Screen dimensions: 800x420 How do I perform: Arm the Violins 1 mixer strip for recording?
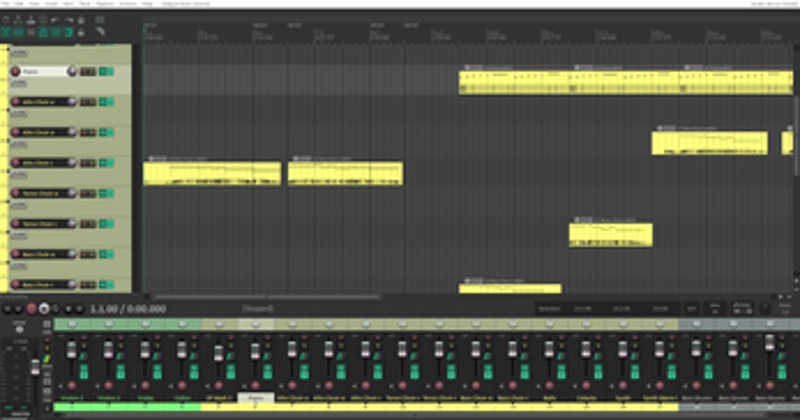[71, 386]
